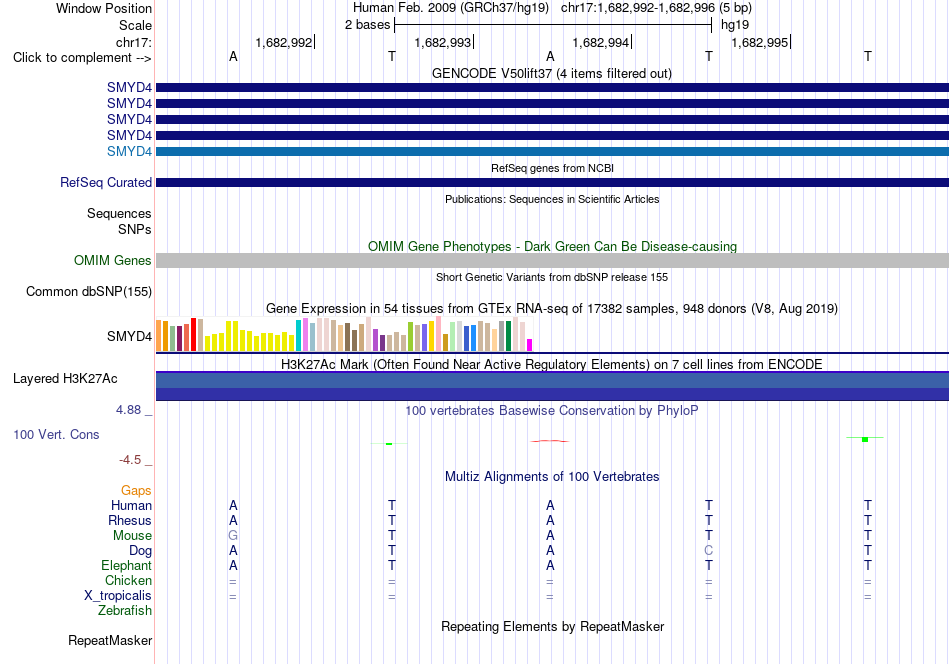Open the RefSeq Curated track label
The width and height of the screenshot is (950, 664).
pyautogui.click(x=106, y=182)
